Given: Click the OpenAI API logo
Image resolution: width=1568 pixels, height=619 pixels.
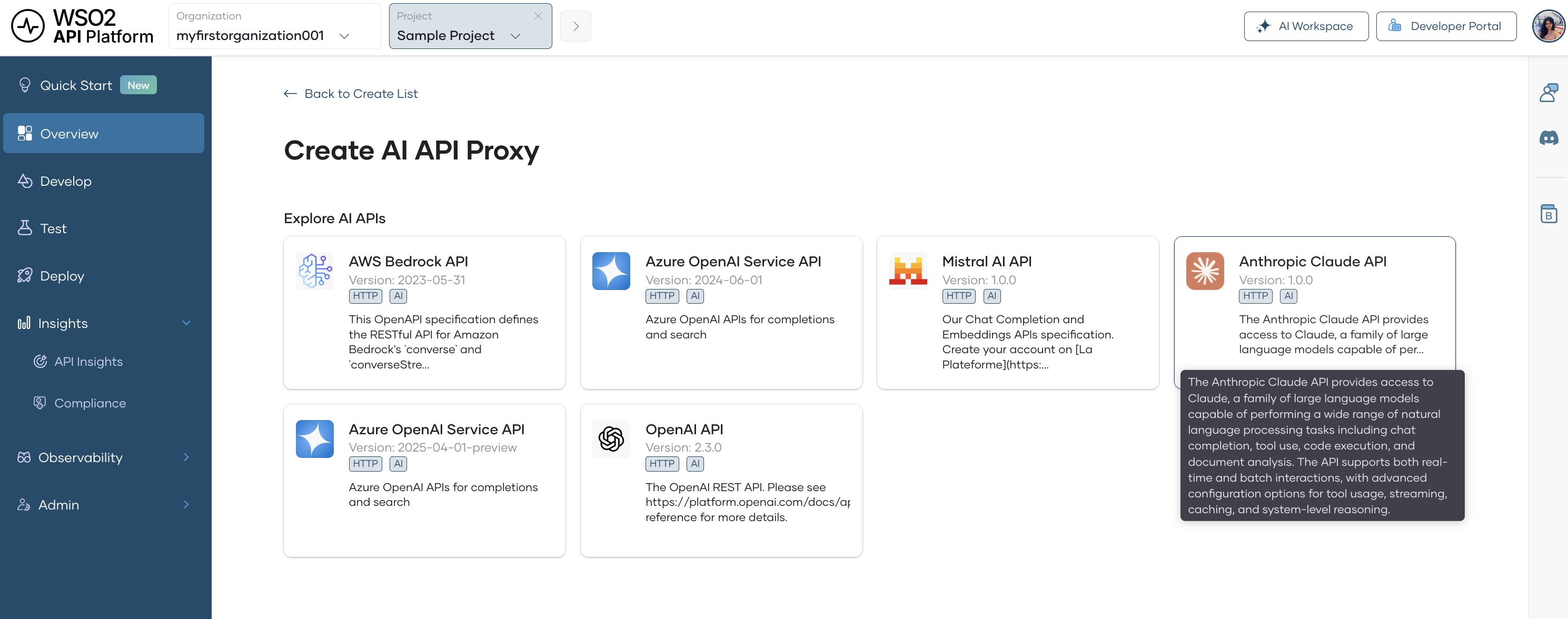Looking at the screenshot, I should pyautogui.click(x=611, y=439).
